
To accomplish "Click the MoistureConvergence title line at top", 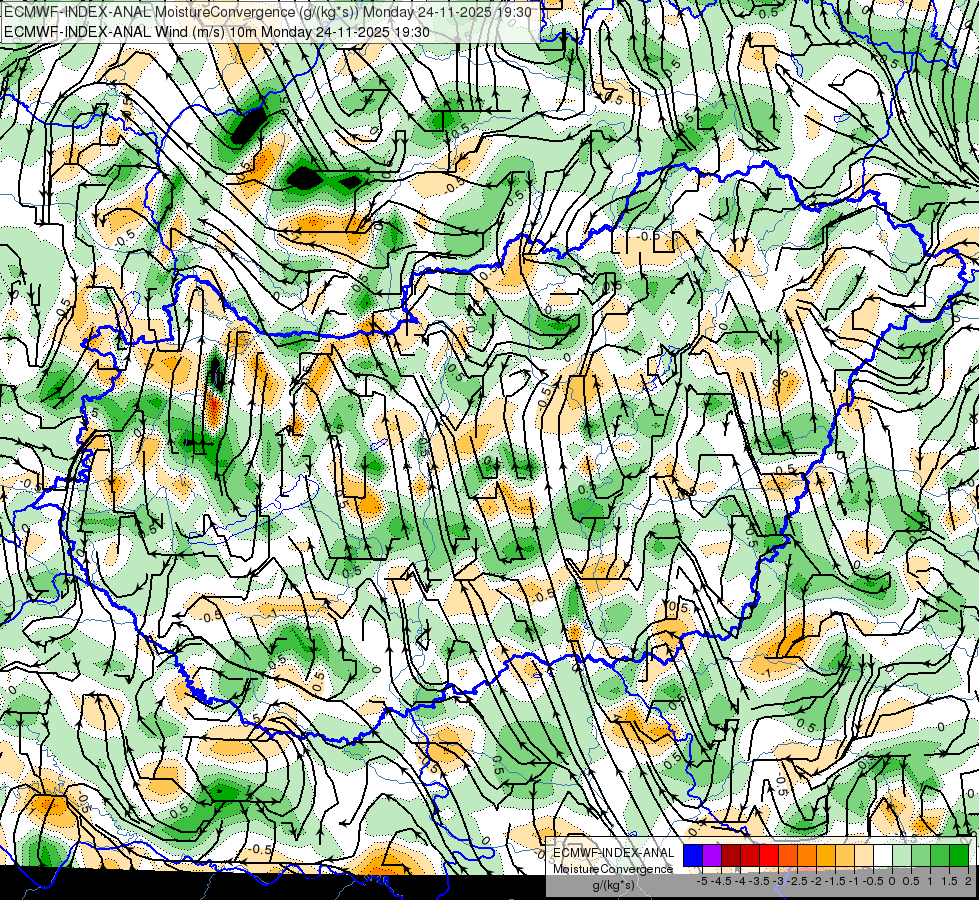I will pyautogui.click(x=268, y=12).
